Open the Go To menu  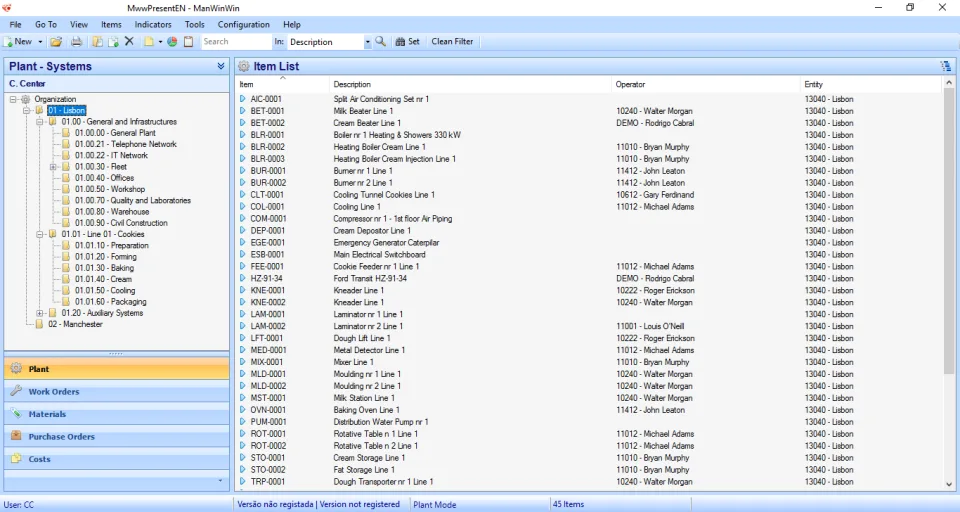coord(46,24)
